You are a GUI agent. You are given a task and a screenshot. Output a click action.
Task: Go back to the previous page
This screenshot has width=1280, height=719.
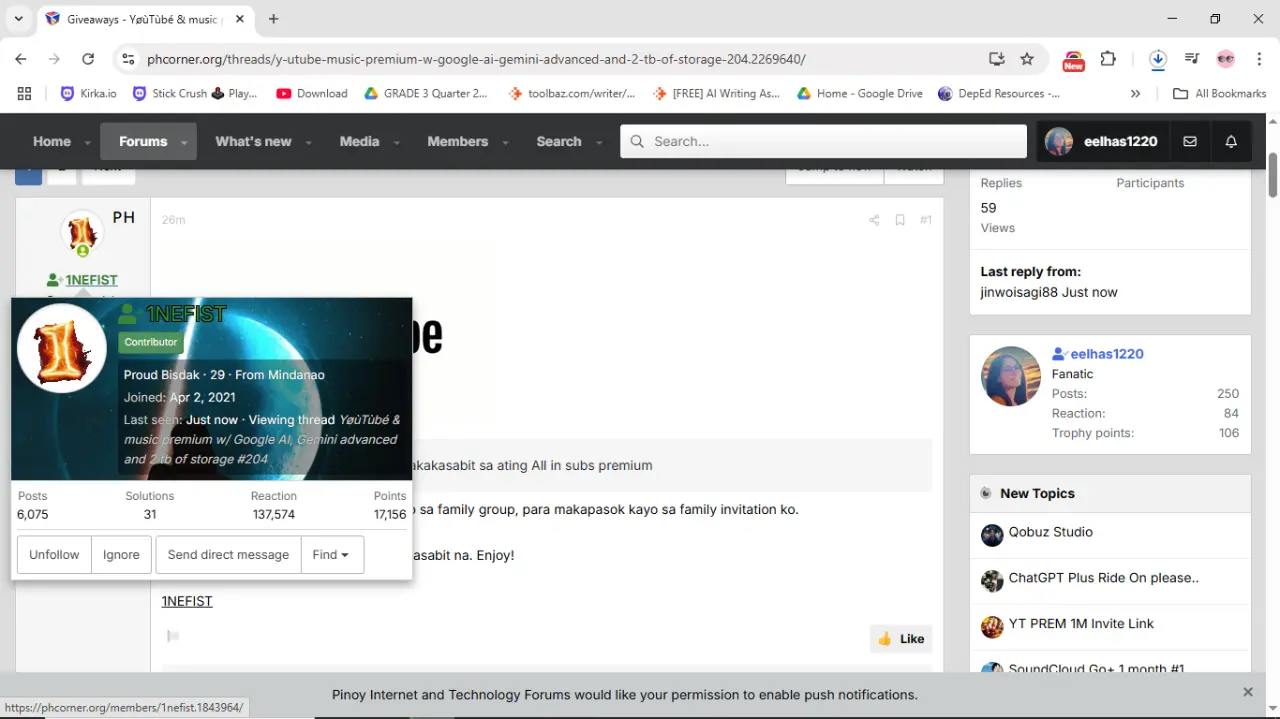21,59
